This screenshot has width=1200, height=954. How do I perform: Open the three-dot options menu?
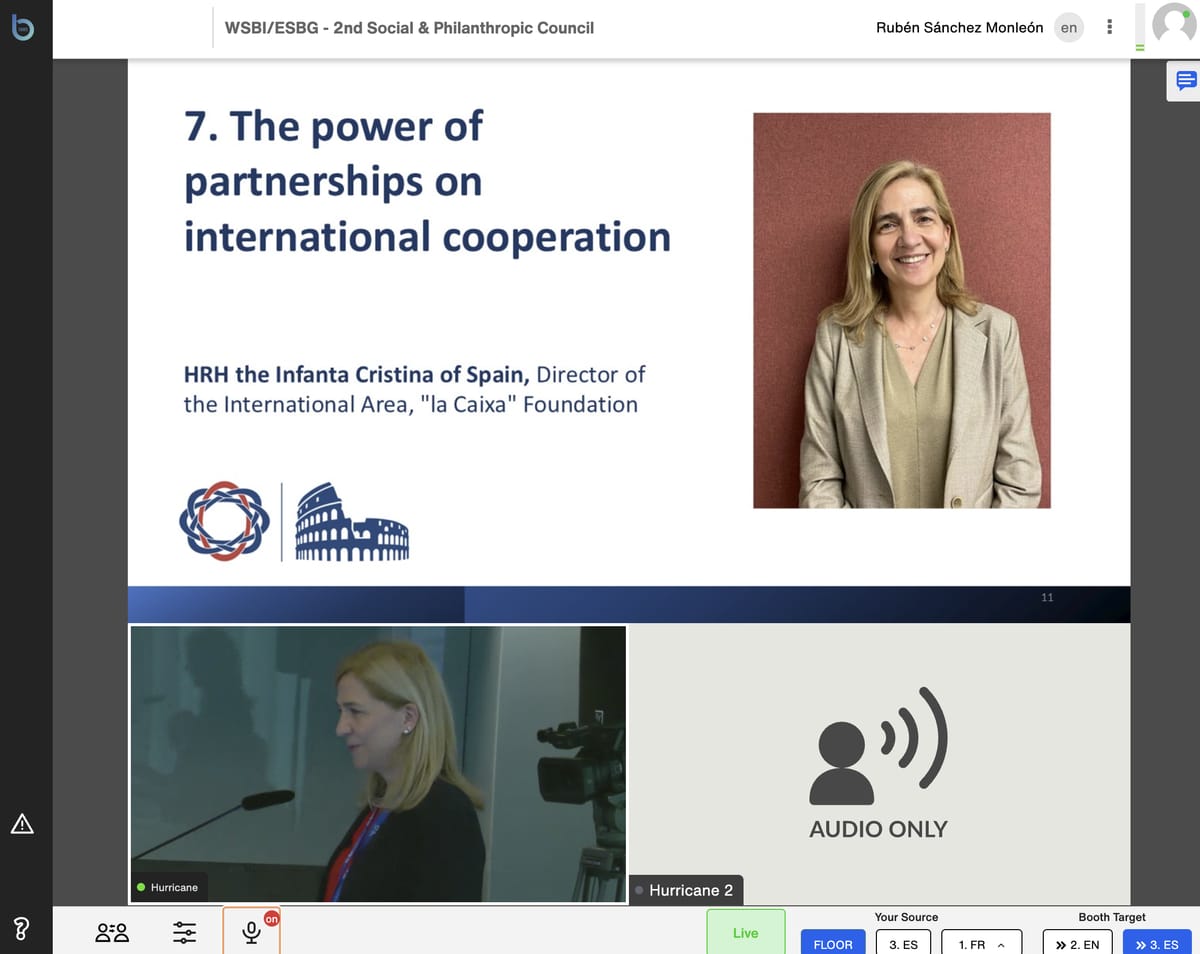coord(1109,28)
